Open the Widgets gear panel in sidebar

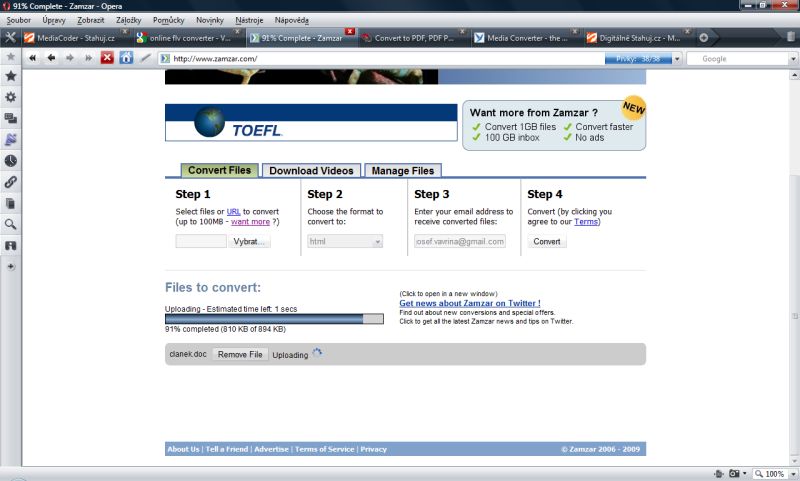[10, 97]
